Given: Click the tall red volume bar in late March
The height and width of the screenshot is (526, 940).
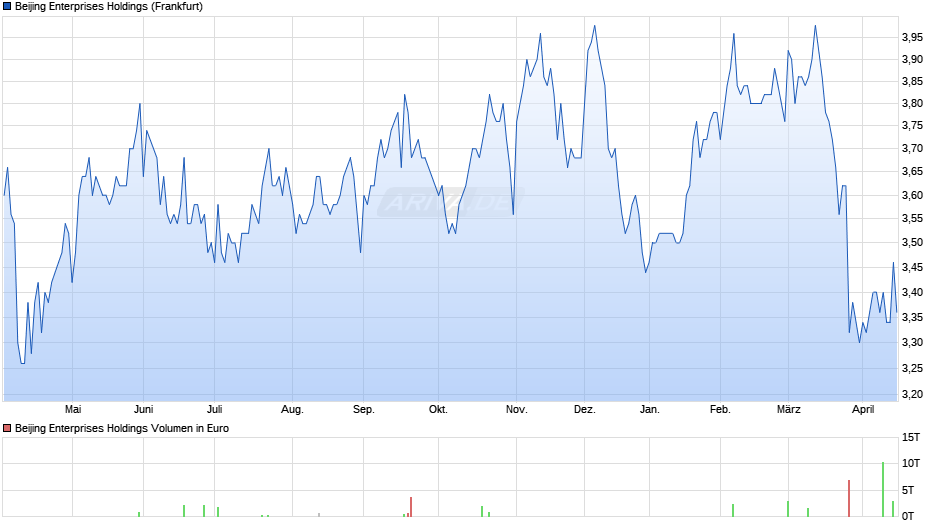Looking at the screenshot, I should [849, 498].
